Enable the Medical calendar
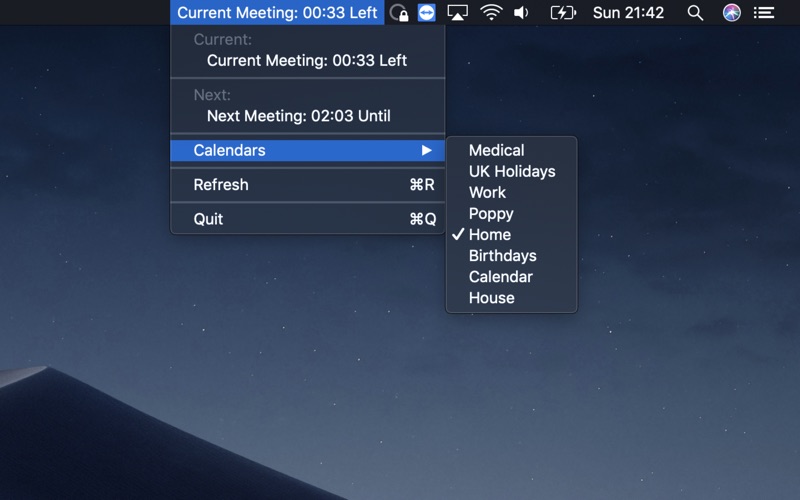This screenshot has width=800, height=500. [512, 150]
